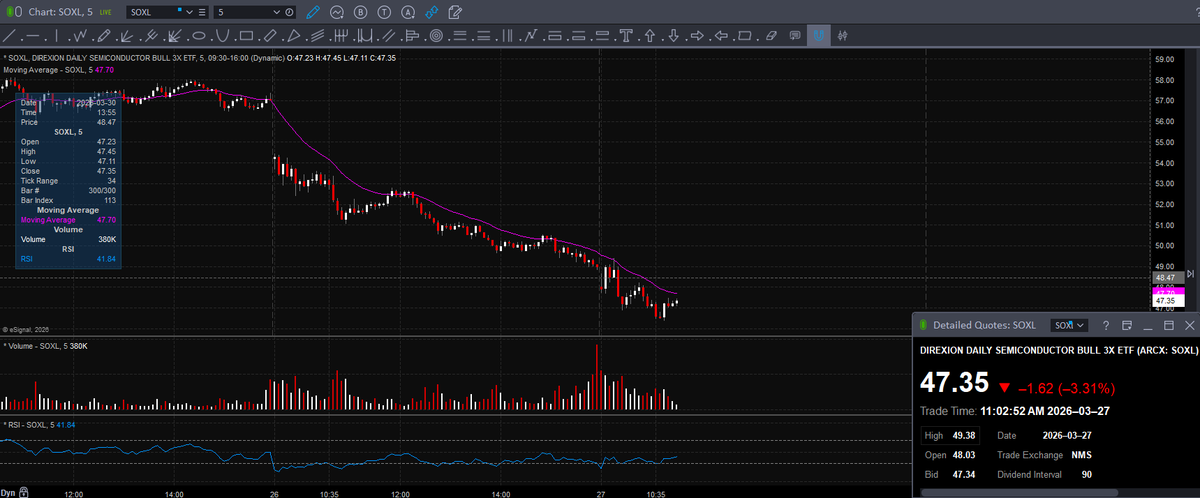Click the Detailed Quotes green window icon
Screen dimensions: 1200x498
(x=924, y=325)
